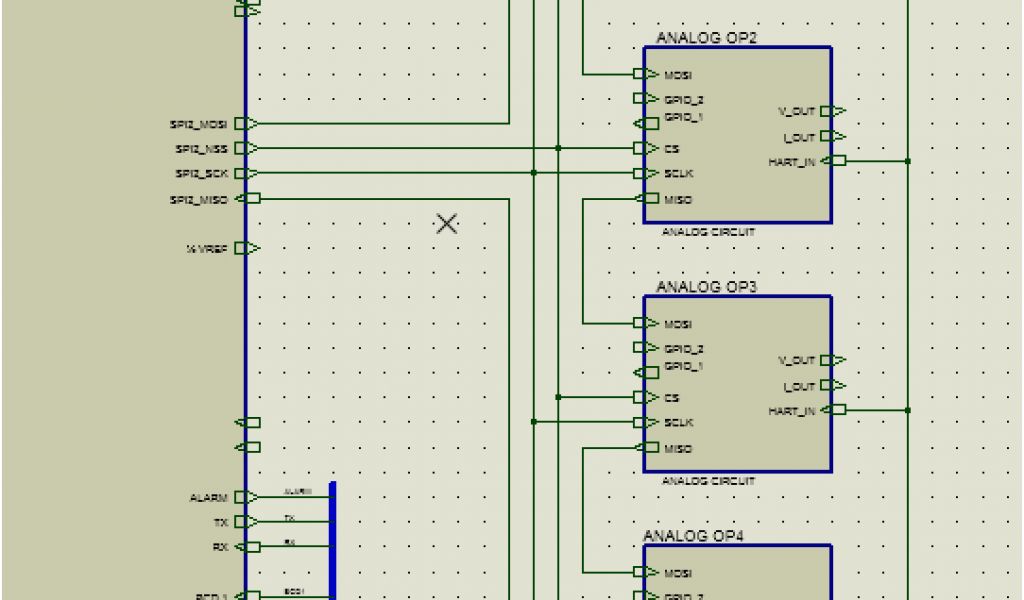Select the TX port terminal

click(x=246, y=522)
